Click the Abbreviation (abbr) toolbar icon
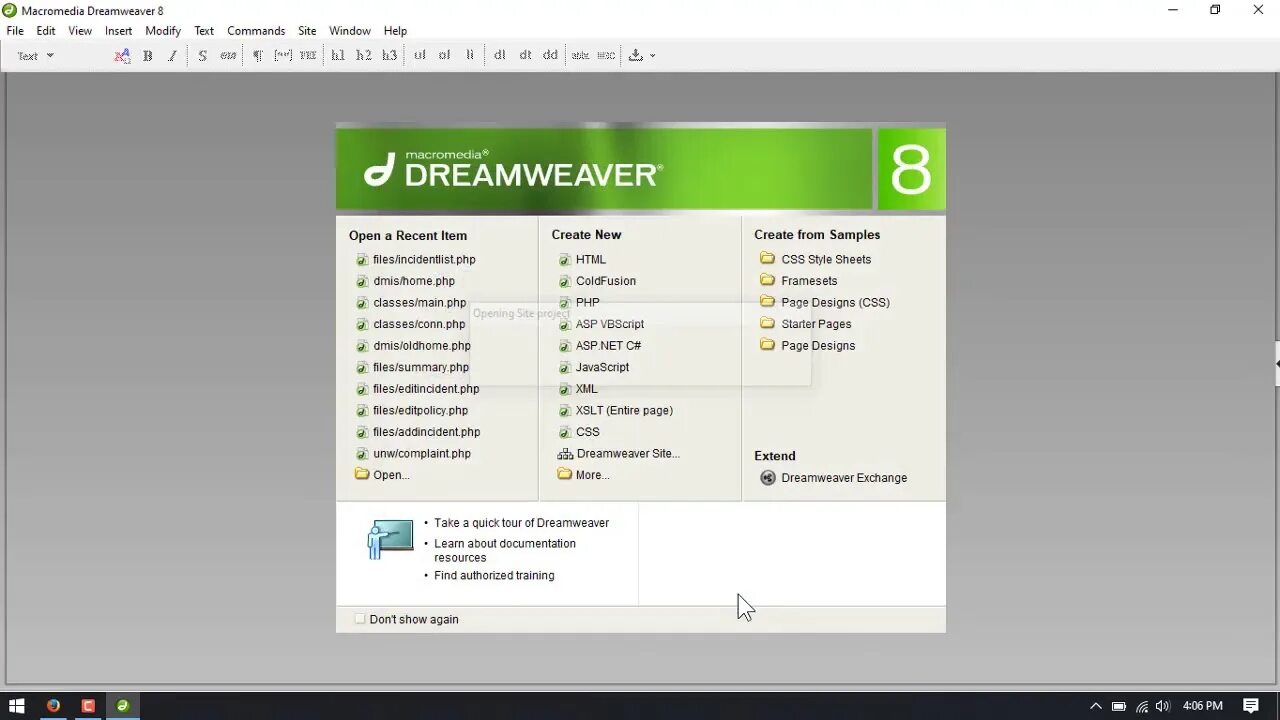This screenshot has width=1280, height=720. pyautogui.click(x=580, y=56)
